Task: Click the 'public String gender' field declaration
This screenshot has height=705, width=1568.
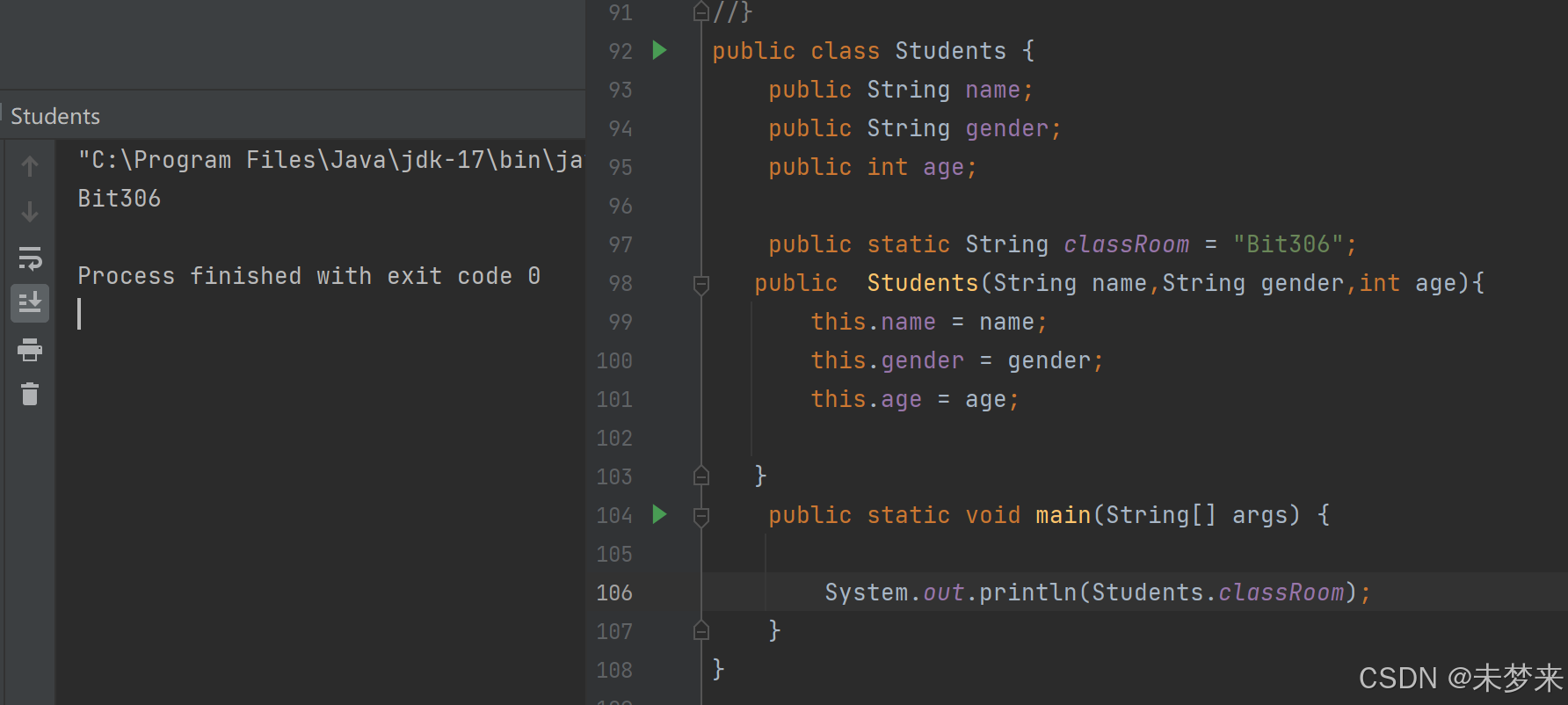Action: pyautogui.click(x=915, y=128)
